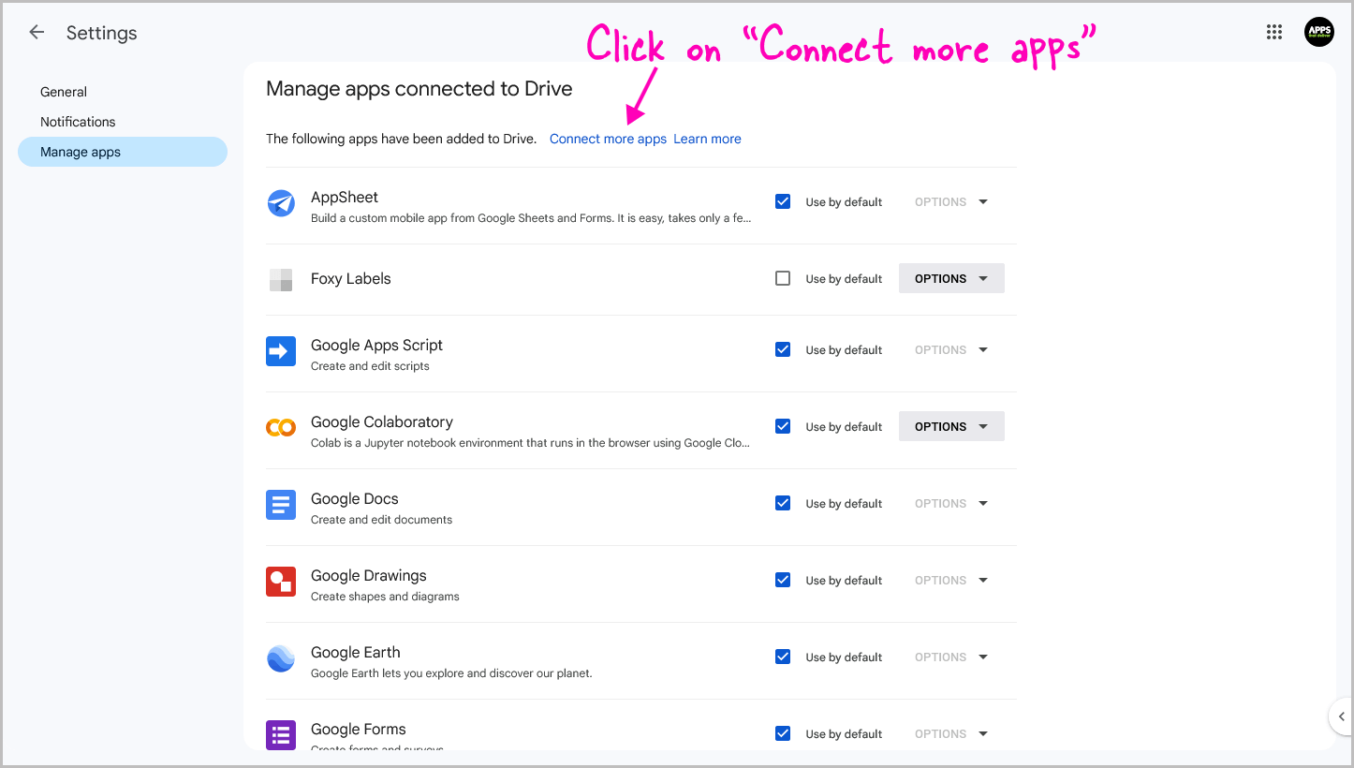Open the Google Apps Script Options dropdown
The width and height of the screenshot is (1354, 768).
951,350
